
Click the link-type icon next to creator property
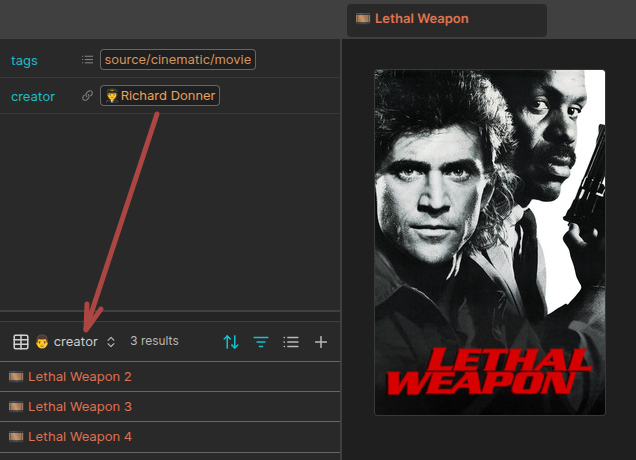point(87,96)
